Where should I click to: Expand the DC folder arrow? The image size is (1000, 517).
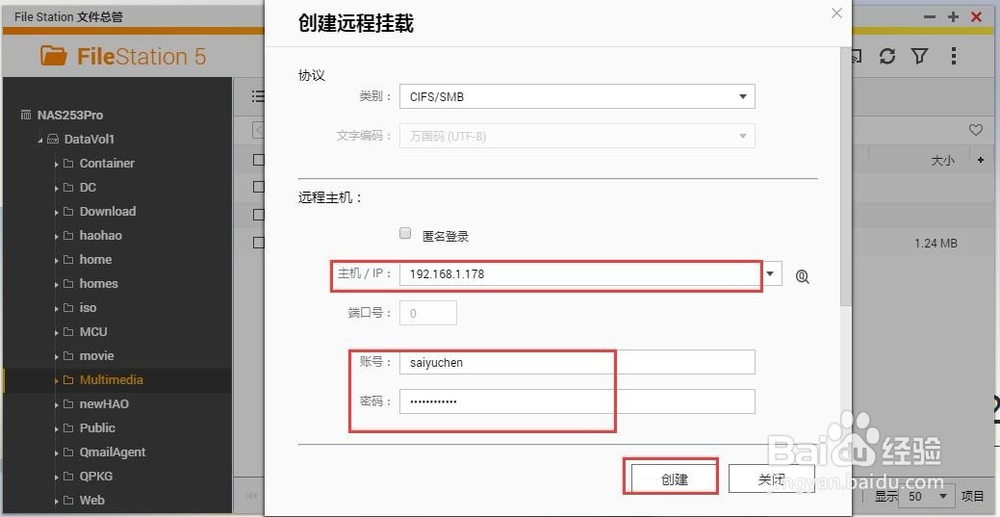(56, 188)
